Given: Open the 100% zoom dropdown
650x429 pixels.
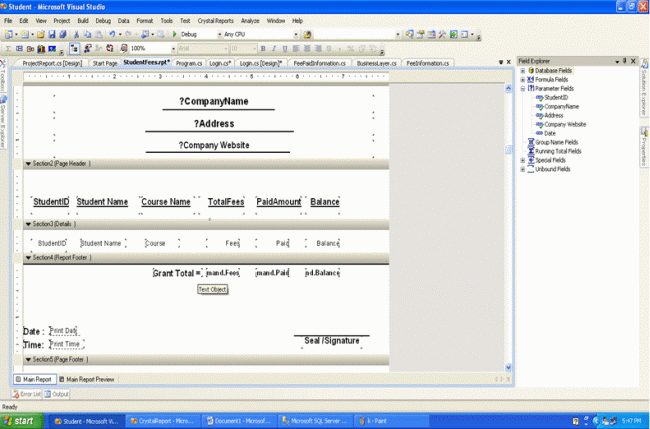Looking at the screenshot, I should tap(173, 49).
